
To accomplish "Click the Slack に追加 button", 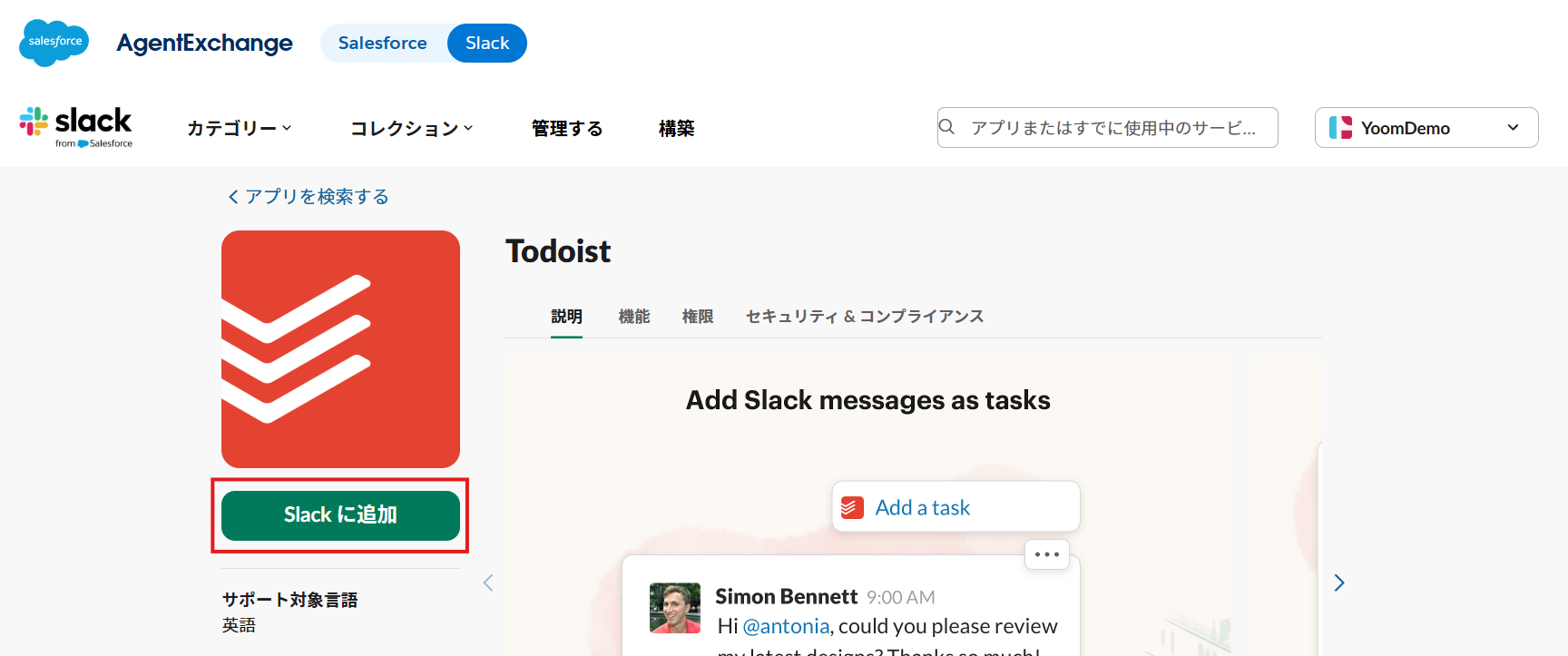I will coord(340,515).
